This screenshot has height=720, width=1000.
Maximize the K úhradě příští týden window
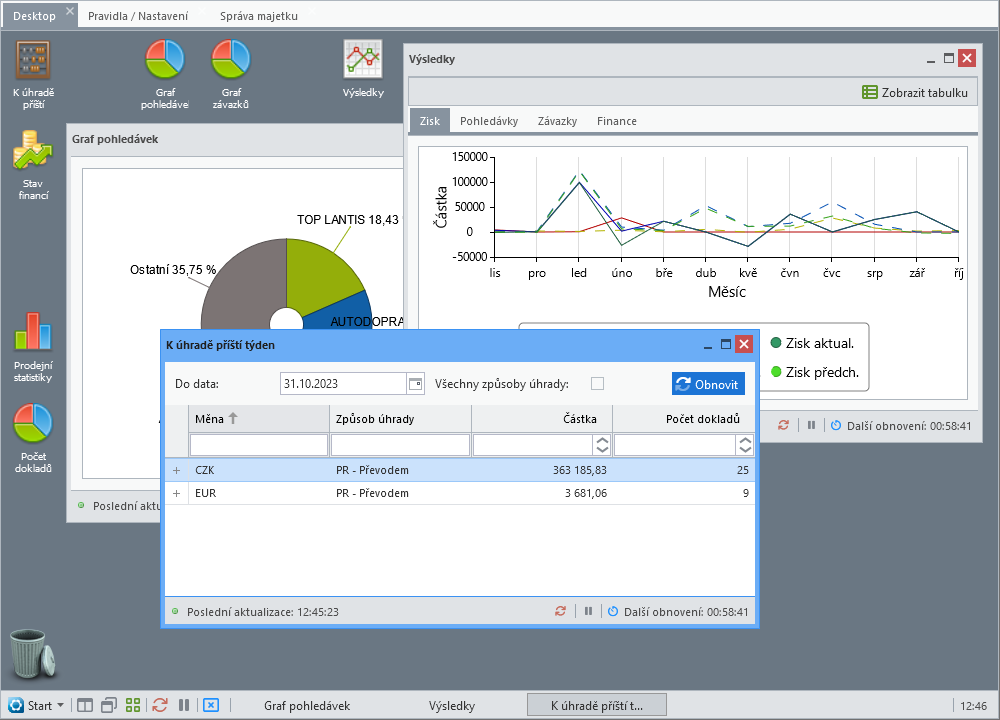(x=726, y=344)
